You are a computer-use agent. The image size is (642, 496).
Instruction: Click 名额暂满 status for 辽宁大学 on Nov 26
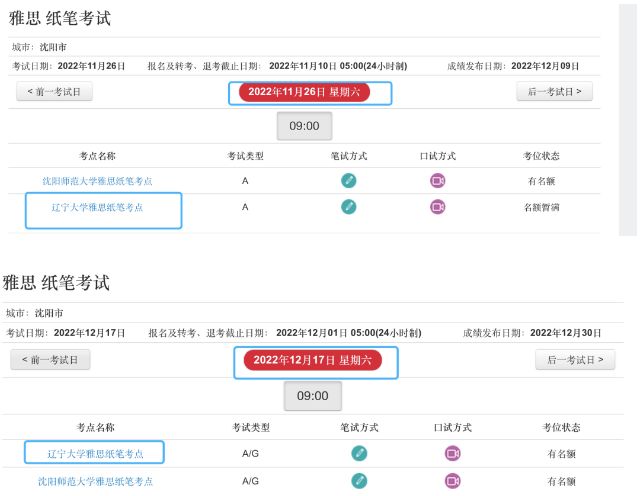point(541,207)
